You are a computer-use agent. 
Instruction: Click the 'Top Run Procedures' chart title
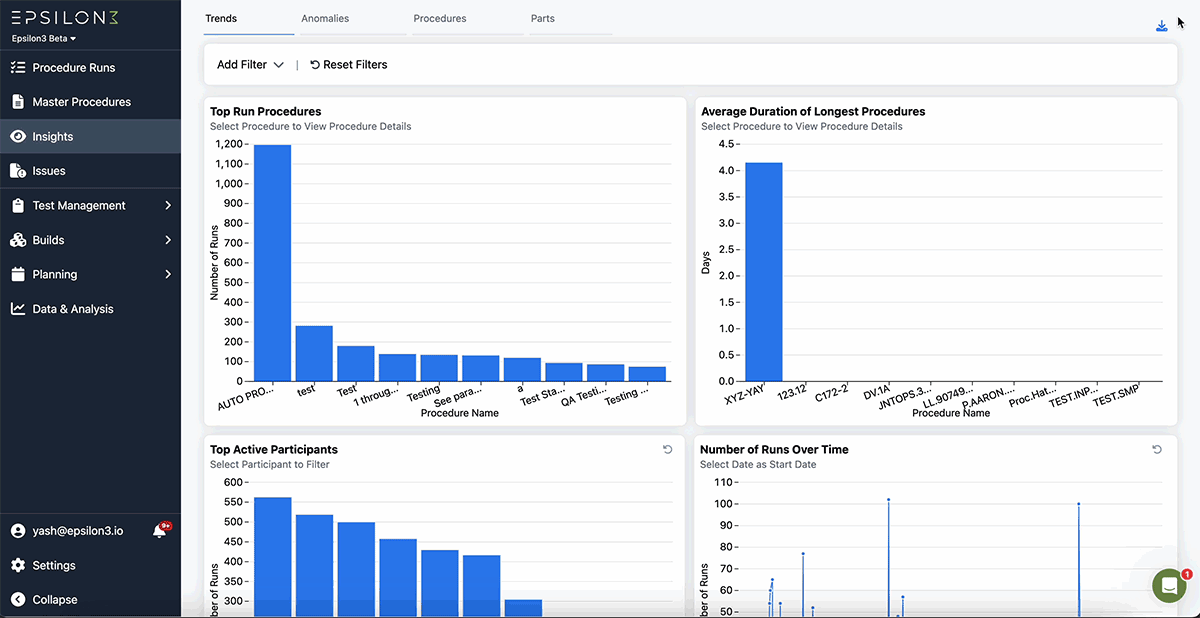point(265,112)
